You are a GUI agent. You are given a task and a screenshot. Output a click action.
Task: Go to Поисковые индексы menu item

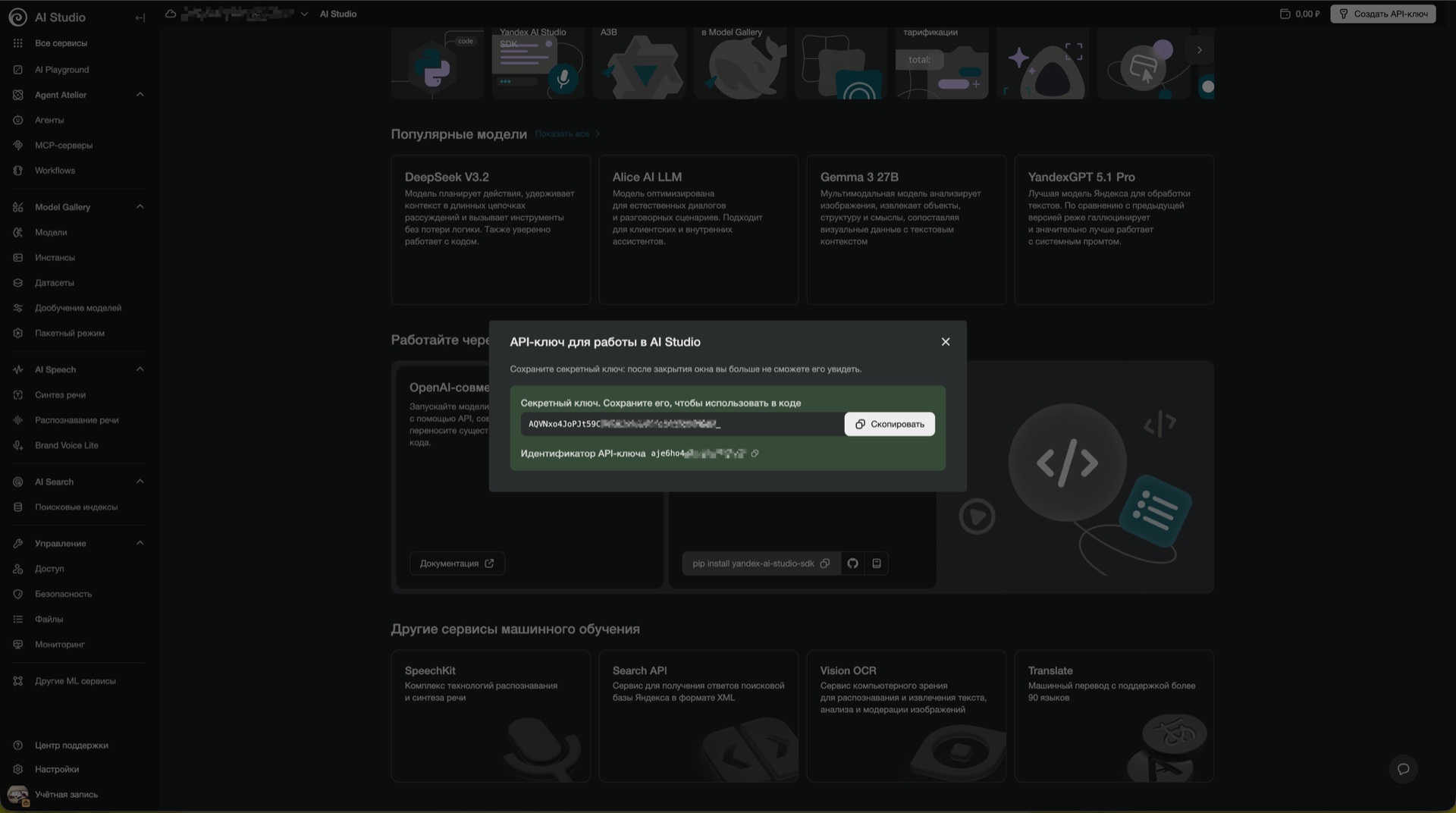[76, 507]
